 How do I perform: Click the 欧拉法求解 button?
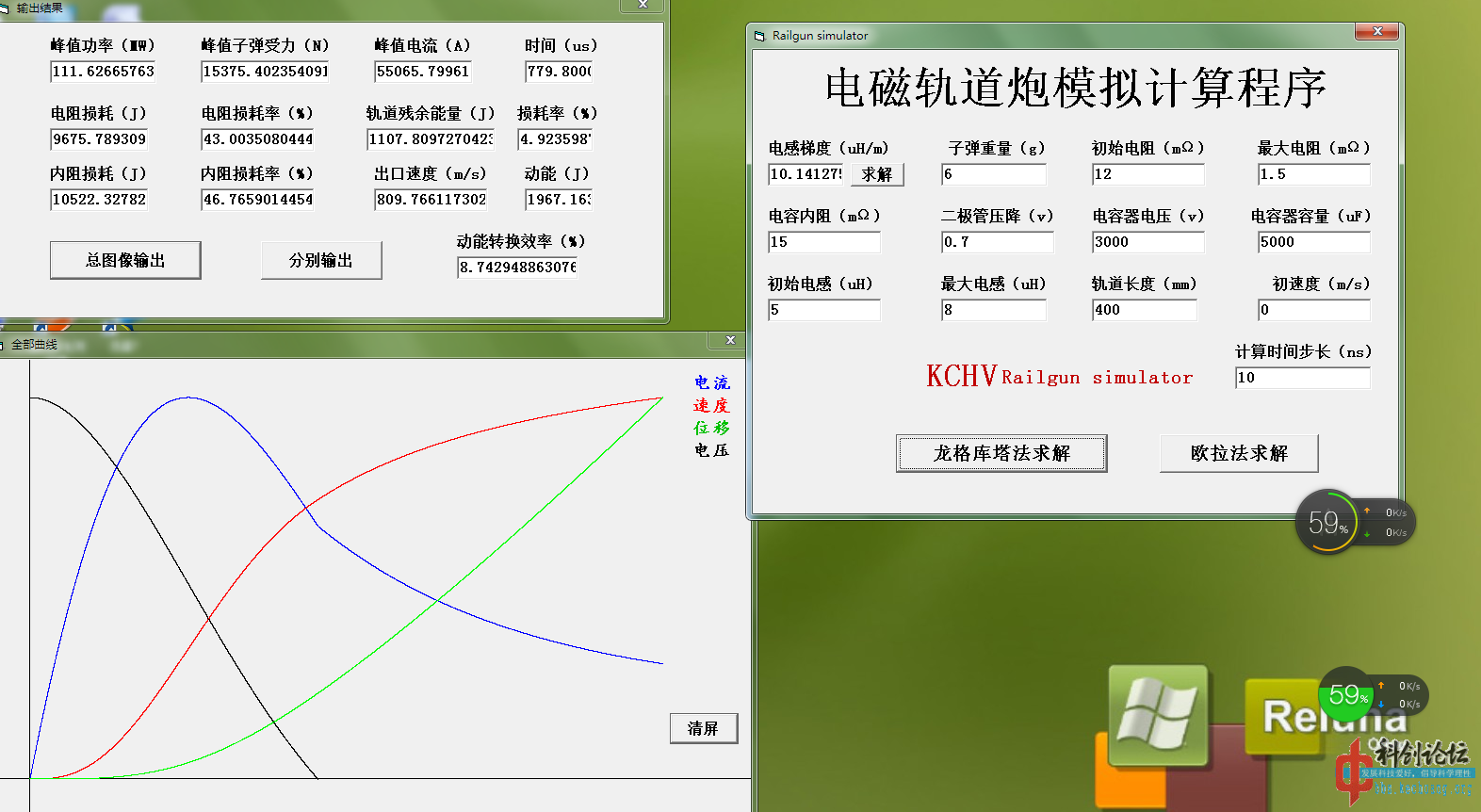[x=1239, y=453]
